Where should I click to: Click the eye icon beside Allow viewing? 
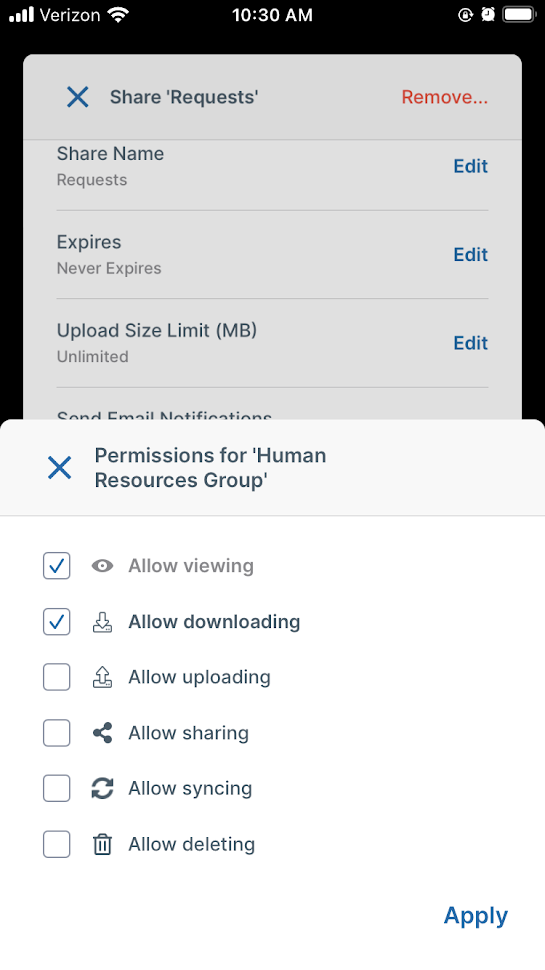click(x=102, y=566)
